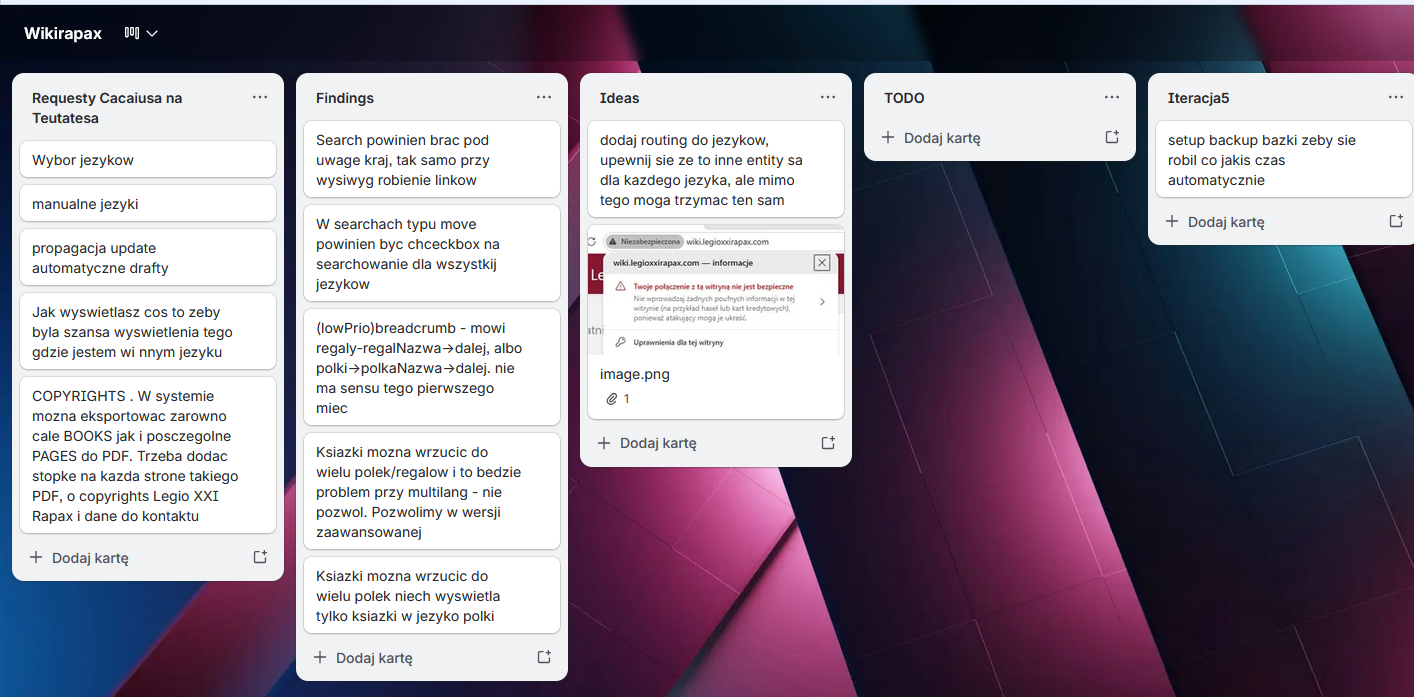Open the Iteracja5 list actions menu

tap(1396, 97)
